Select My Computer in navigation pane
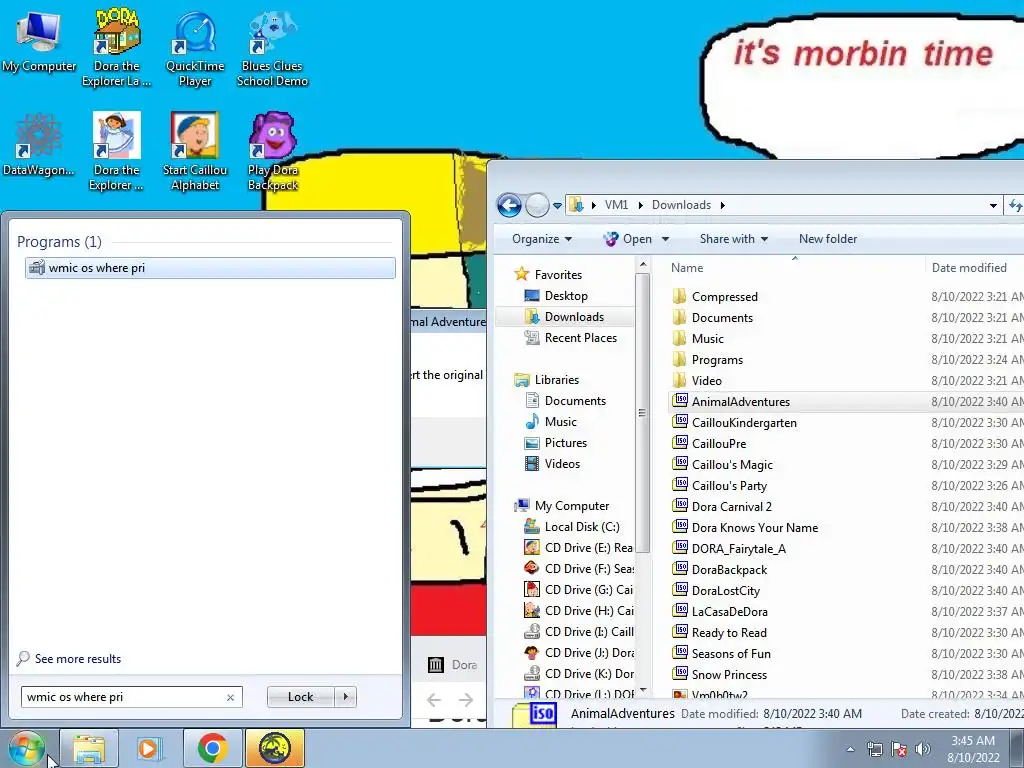 point(562,506)
